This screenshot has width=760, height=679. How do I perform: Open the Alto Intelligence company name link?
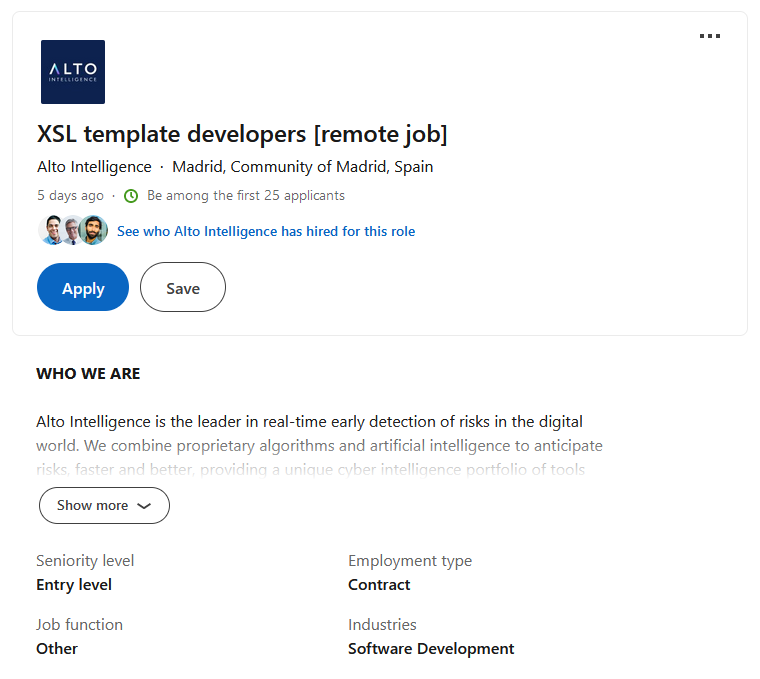coord(94,167)
